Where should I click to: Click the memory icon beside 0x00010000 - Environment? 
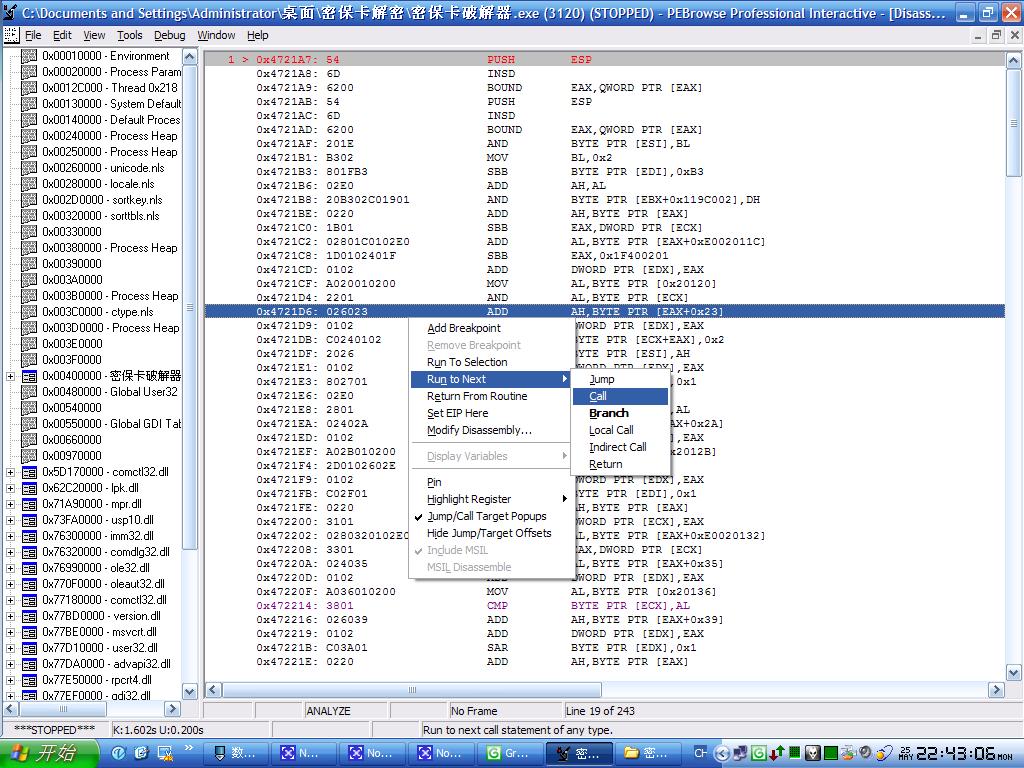[x=29, y=56]
